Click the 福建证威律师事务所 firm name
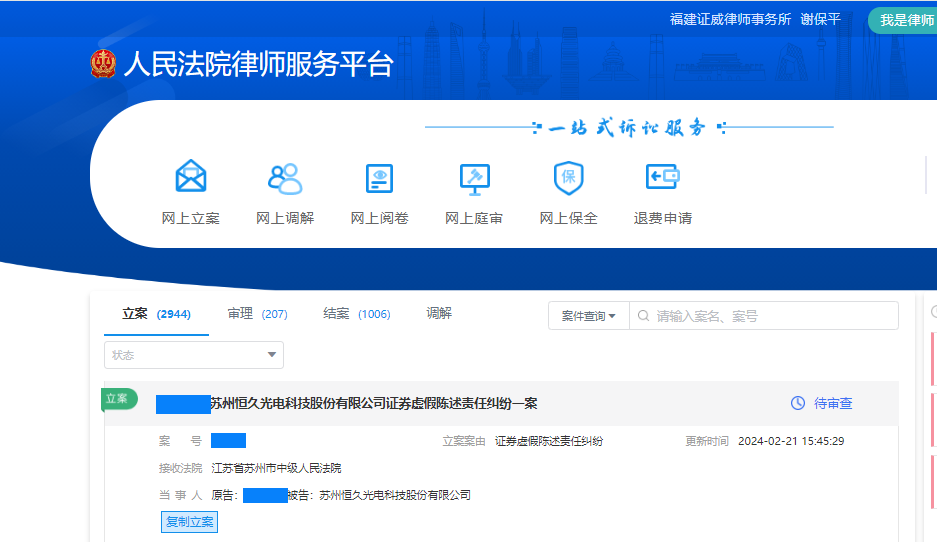Image resolution: width=937 pixels, height=542 pixels. [x=730, y=19]
